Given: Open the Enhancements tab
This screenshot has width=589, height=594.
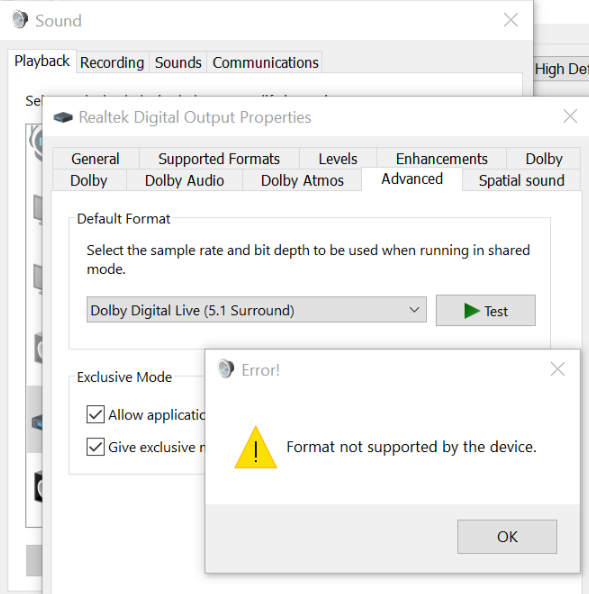Looking at the screenshot, I should (442, 159).
